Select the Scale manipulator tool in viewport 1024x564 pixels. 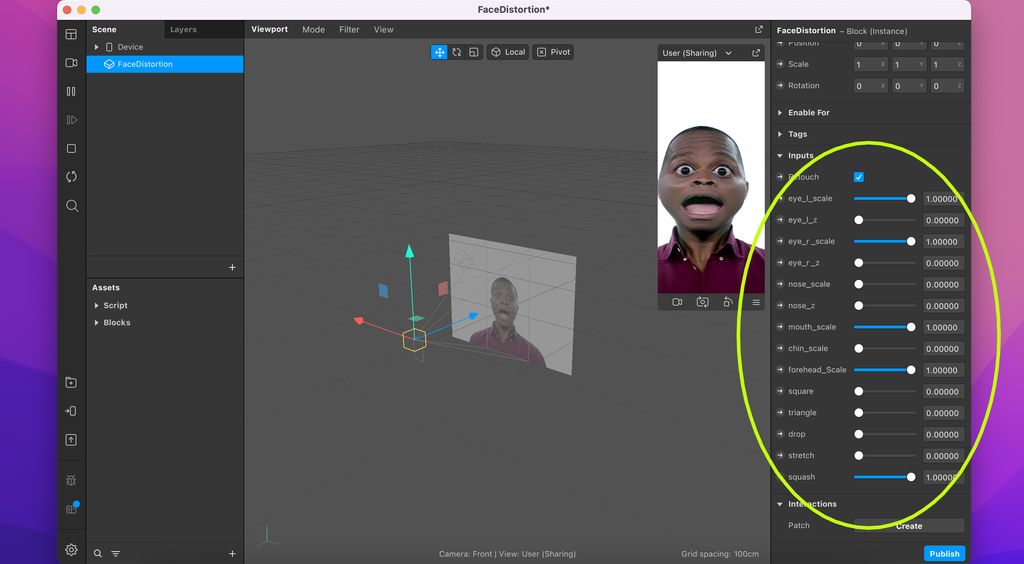[x=473, y=52]
